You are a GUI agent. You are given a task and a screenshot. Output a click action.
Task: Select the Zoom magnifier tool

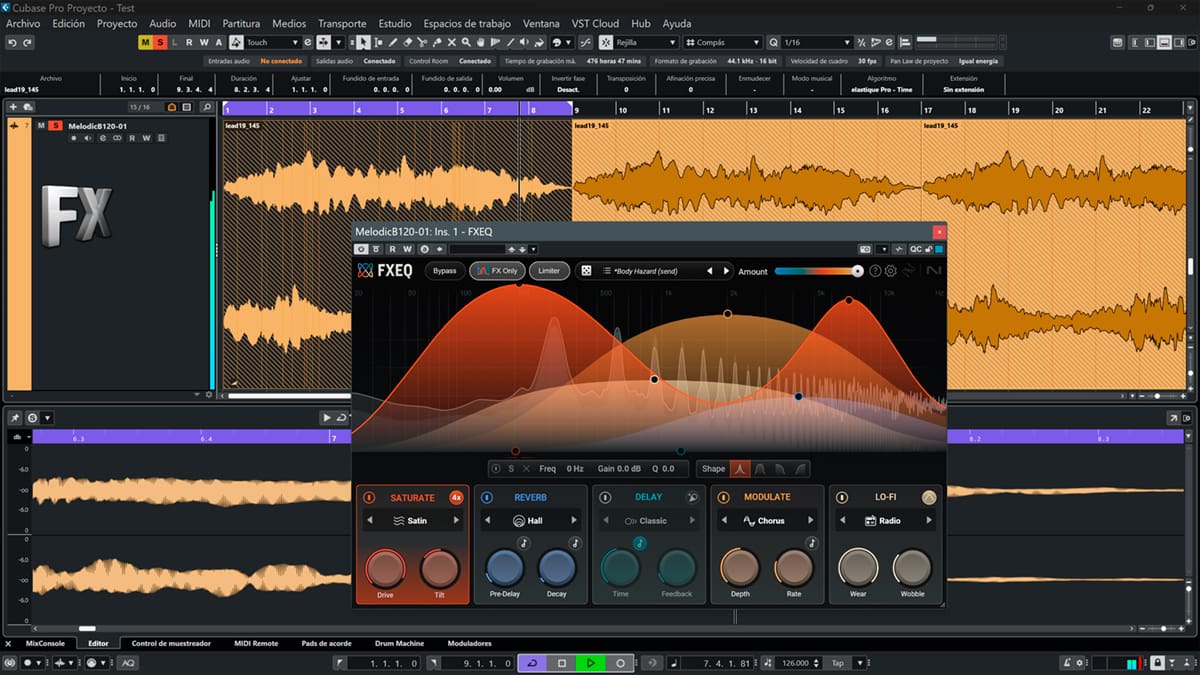[x=466, y=42]
